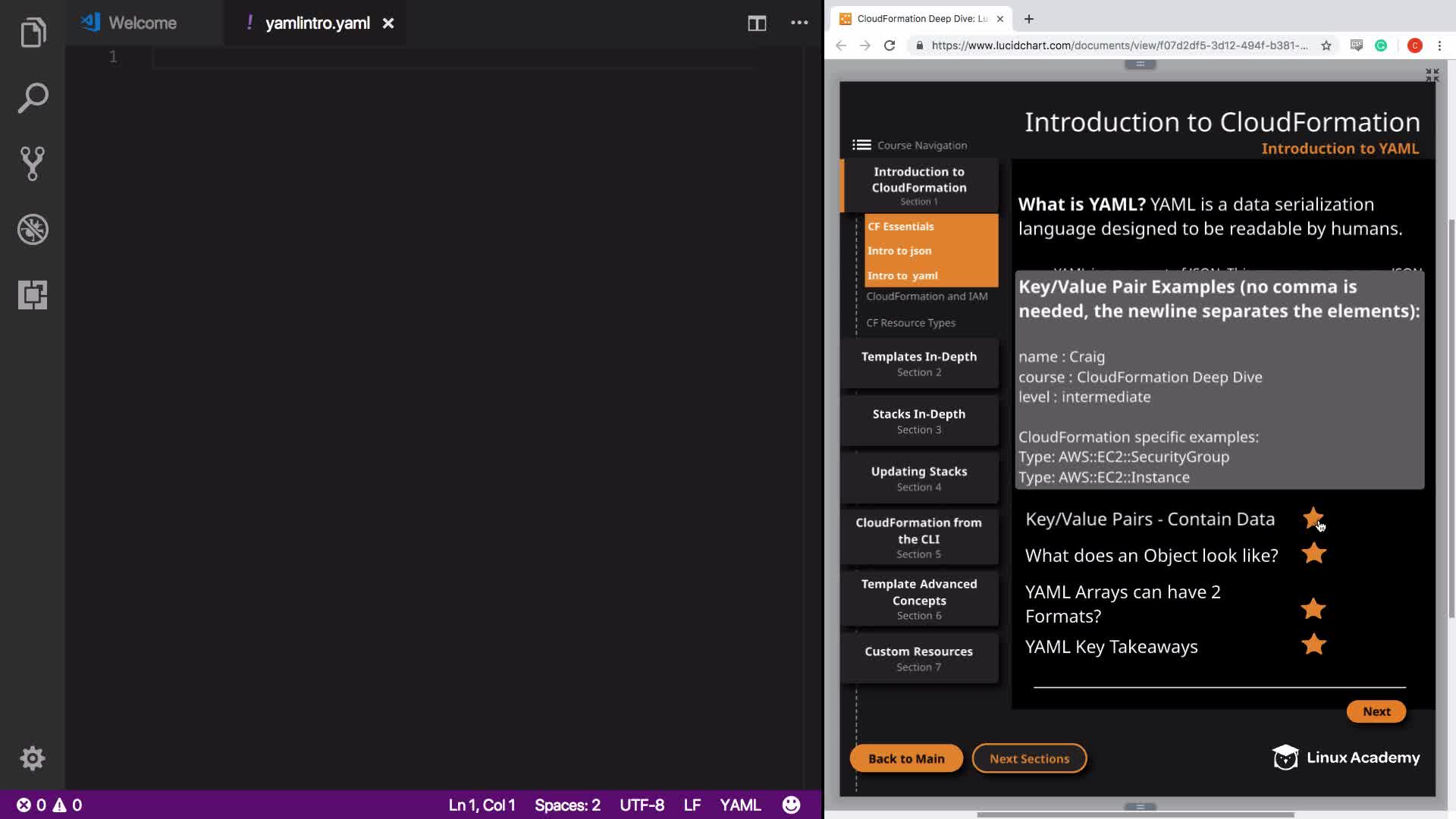Click the Back to Main button
The width and height of the screenshot is (1456, 819).
pyautogui.click(x=905, y=758)
